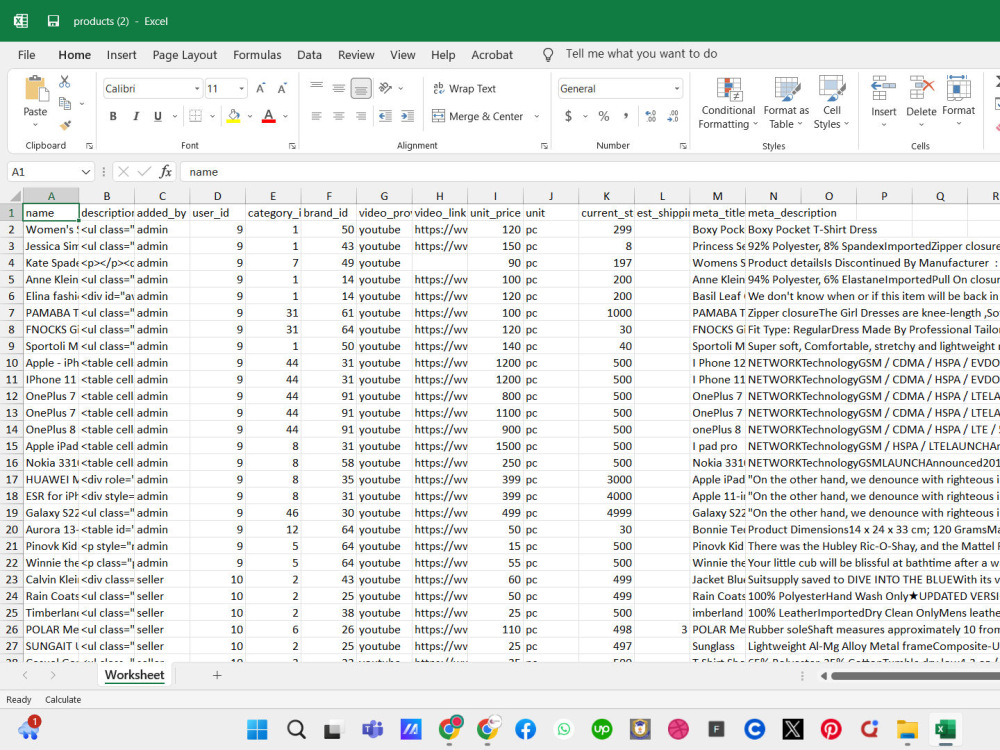This screenshot has width=1000, height=750.
Task: Open Format as Table gallery
Action: [x=786, y=103]
